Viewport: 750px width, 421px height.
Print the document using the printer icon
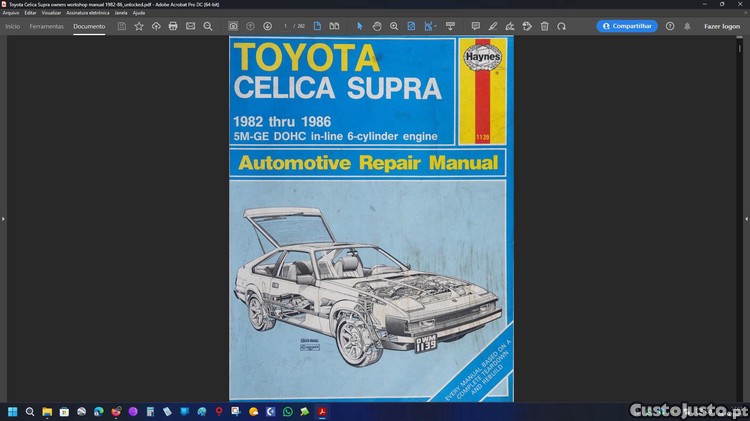pyautogui.click(x=173, y=26)
